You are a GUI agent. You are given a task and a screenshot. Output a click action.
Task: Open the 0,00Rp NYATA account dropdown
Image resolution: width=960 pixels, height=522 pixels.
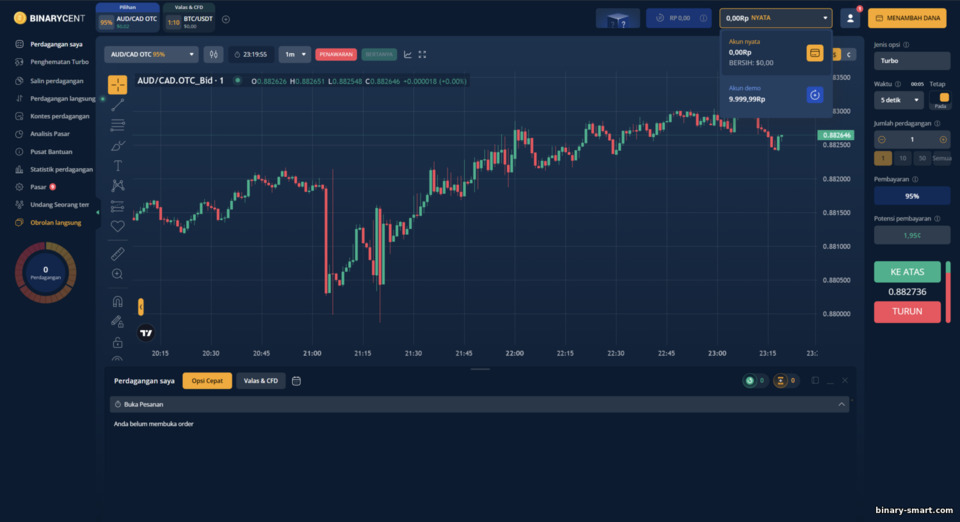[776, 18]
